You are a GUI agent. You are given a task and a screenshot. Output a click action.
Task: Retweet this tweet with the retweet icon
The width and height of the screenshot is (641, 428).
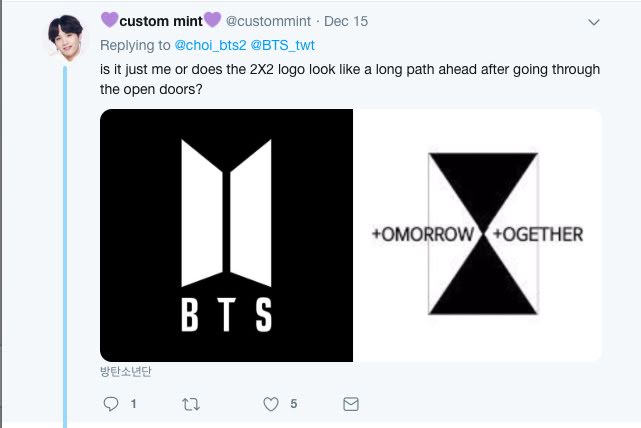click(191, 404)
